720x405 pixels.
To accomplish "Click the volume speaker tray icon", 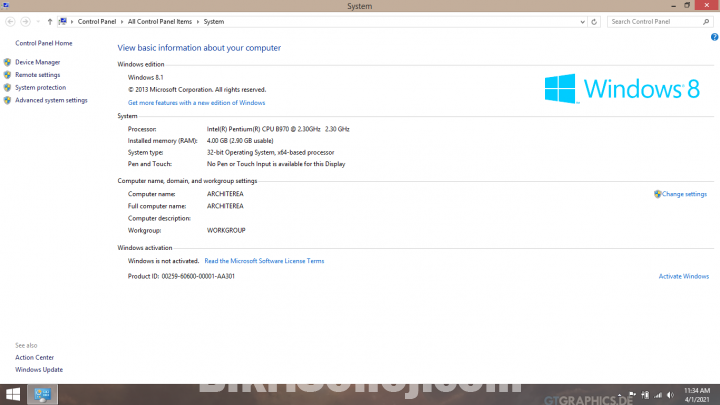I will pos(670,395).
